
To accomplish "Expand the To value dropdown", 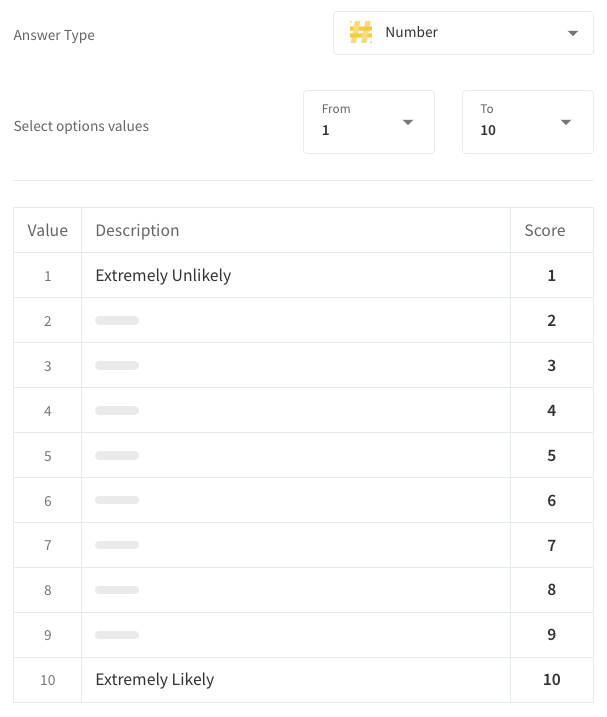I will [527, 122].
